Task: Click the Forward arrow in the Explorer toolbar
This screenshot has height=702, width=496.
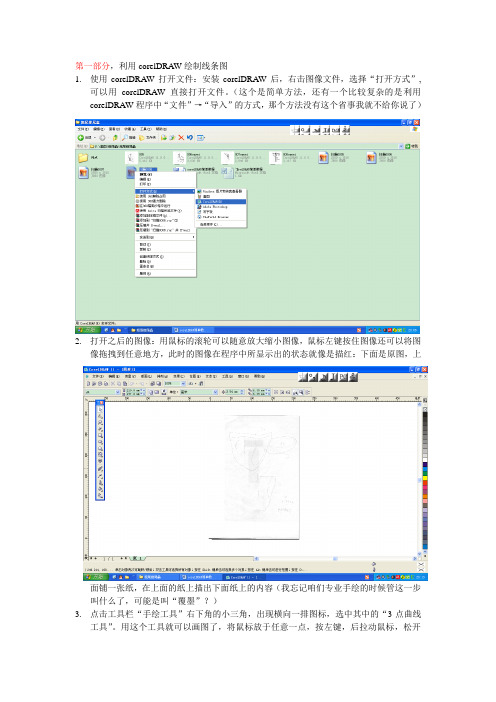Action: coord(102,137)
